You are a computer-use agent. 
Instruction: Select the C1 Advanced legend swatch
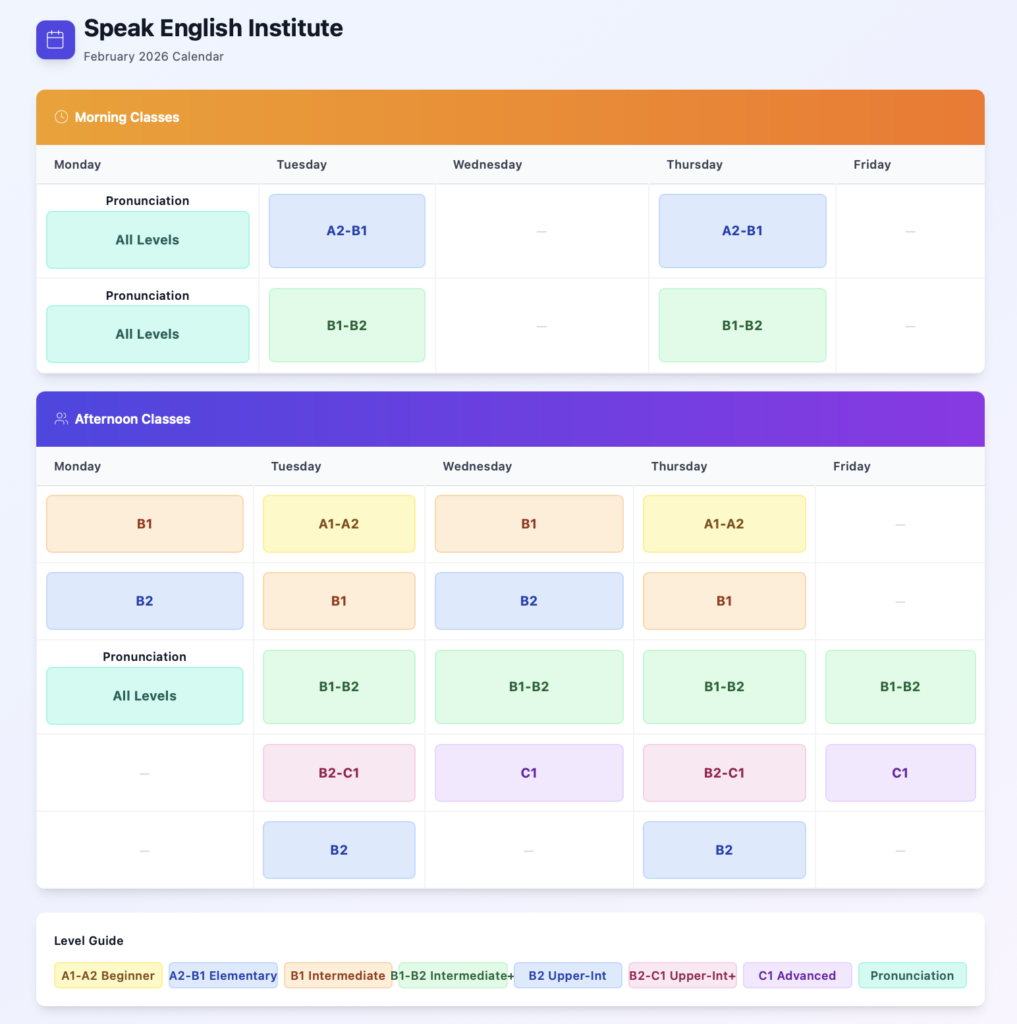pos(797,975)
